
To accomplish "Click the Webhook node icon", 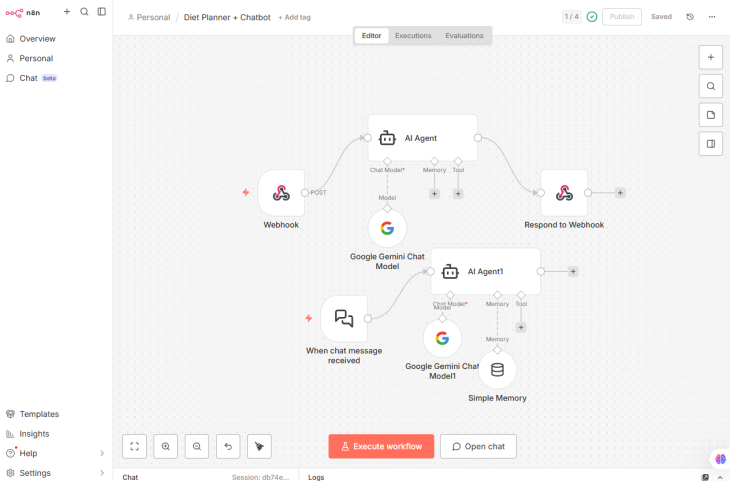I will tap(281, 193).
